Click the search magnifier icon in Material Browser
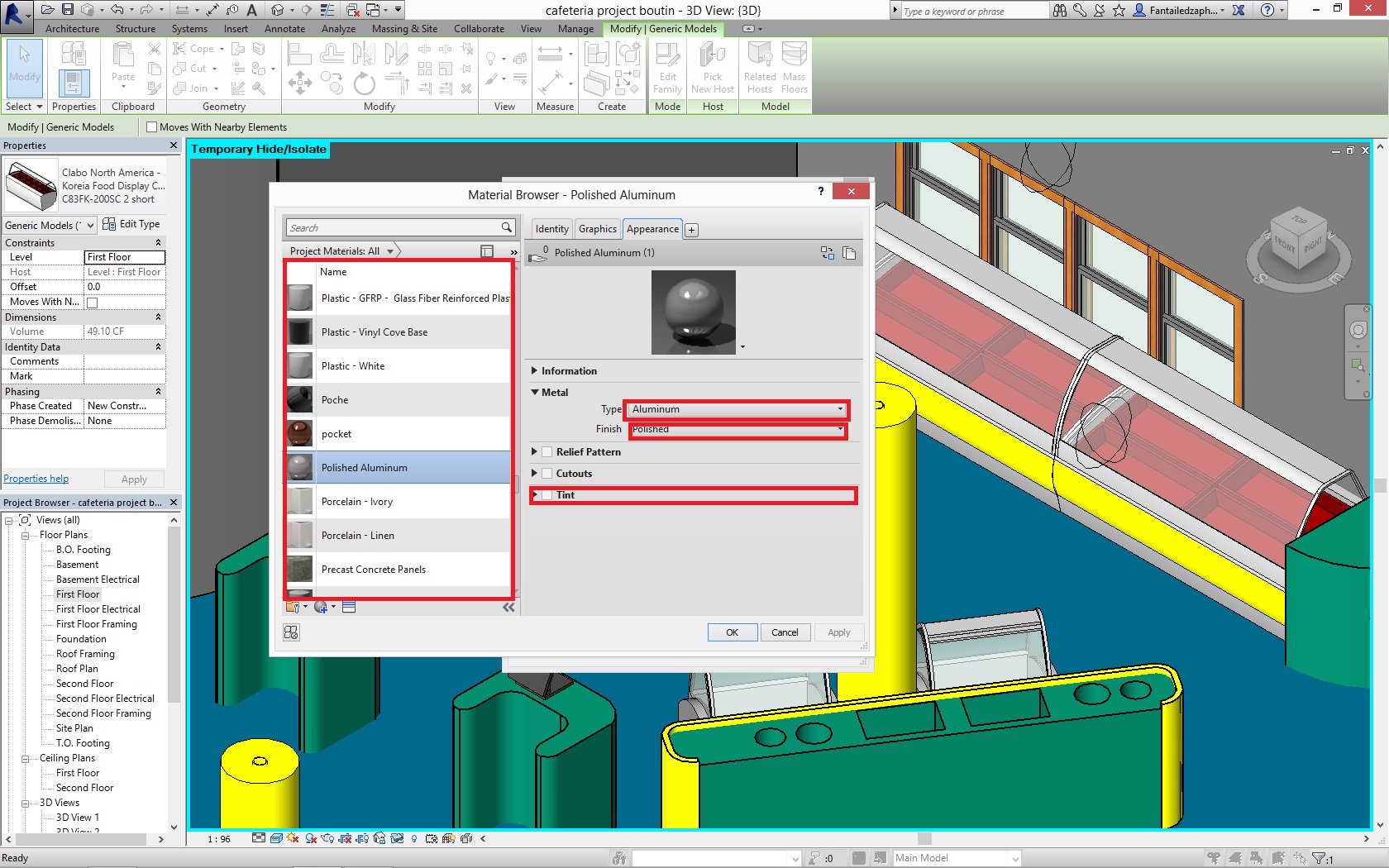The image size is (1389, 868). coord(506,227)
